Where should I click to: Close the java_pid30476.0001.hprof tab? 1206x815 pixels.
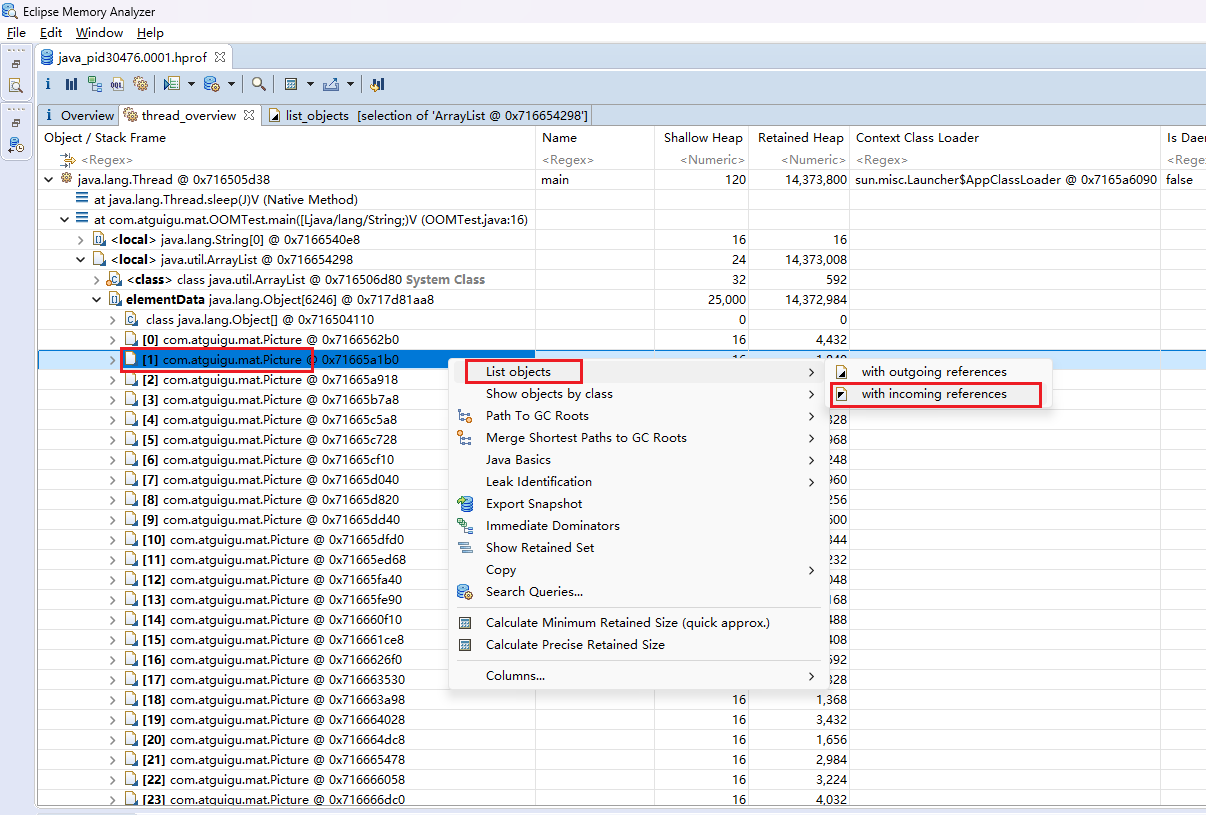coord(220,57)
